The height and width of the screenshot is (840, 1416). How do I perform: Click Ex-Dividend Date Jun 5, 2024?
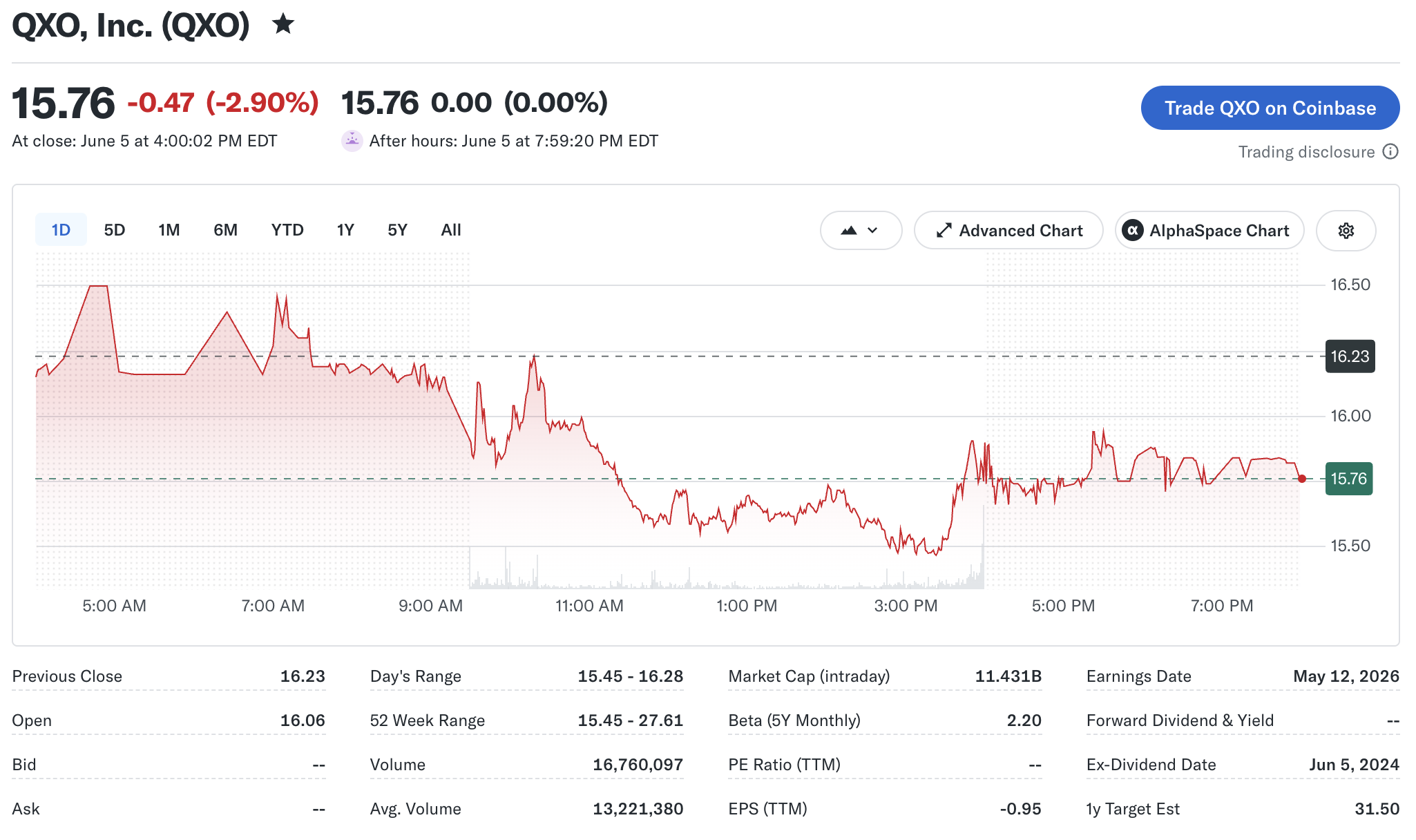(x=1354, y=765)
